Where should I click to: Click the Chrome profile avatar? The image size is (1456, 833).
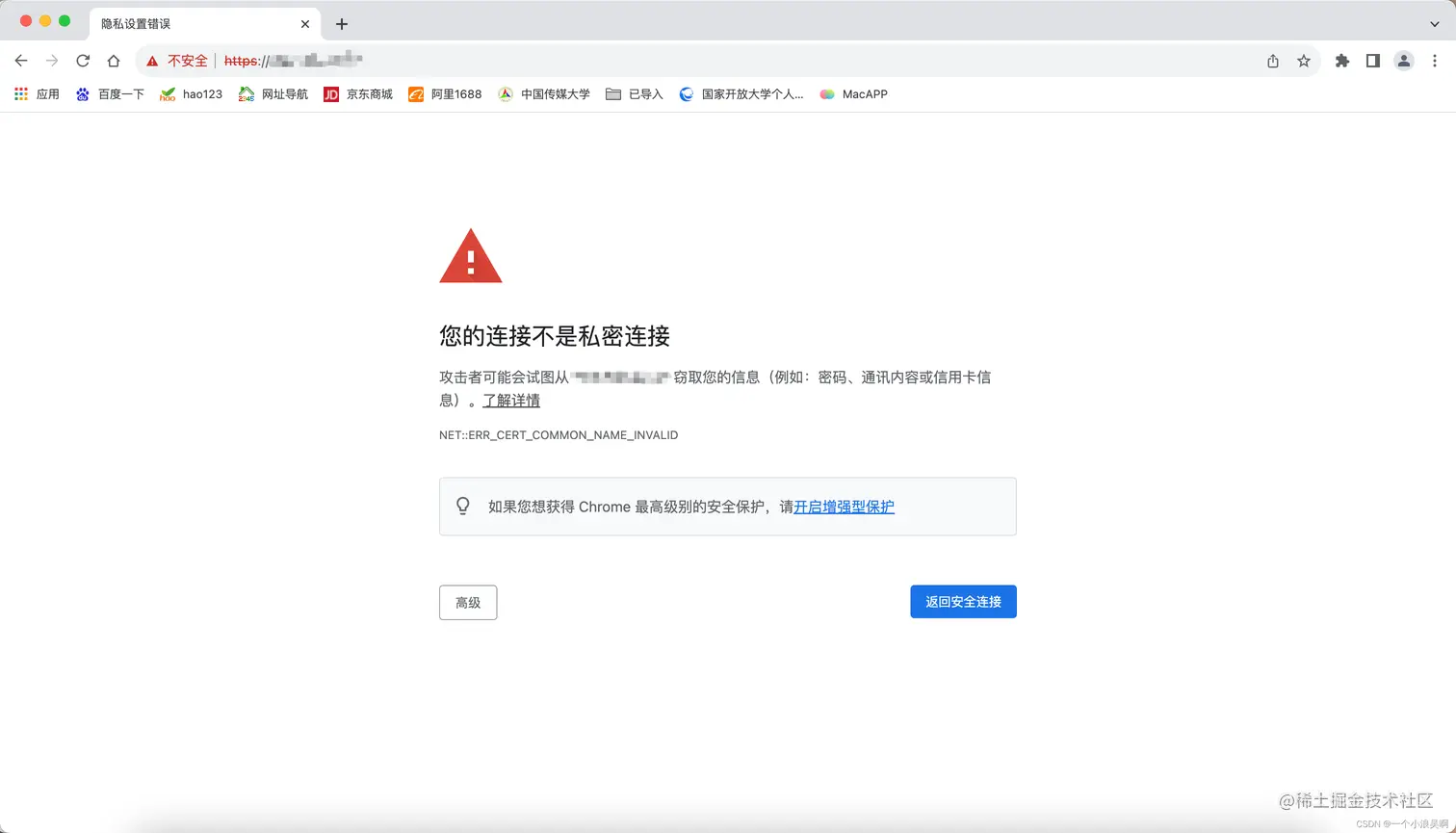coord(1404,60)
